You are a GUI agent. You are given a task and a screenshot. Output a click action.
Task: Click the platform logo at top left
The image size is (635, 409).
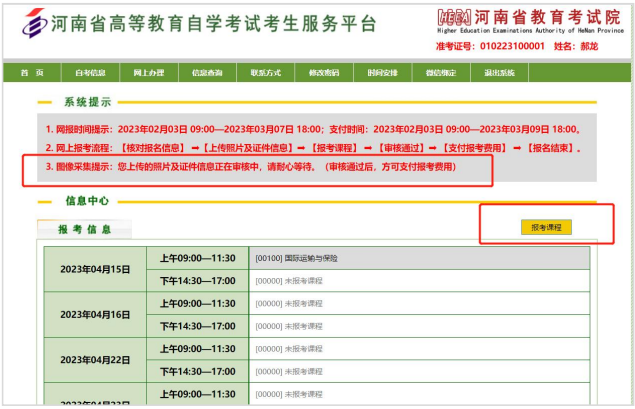click(29, 23)
